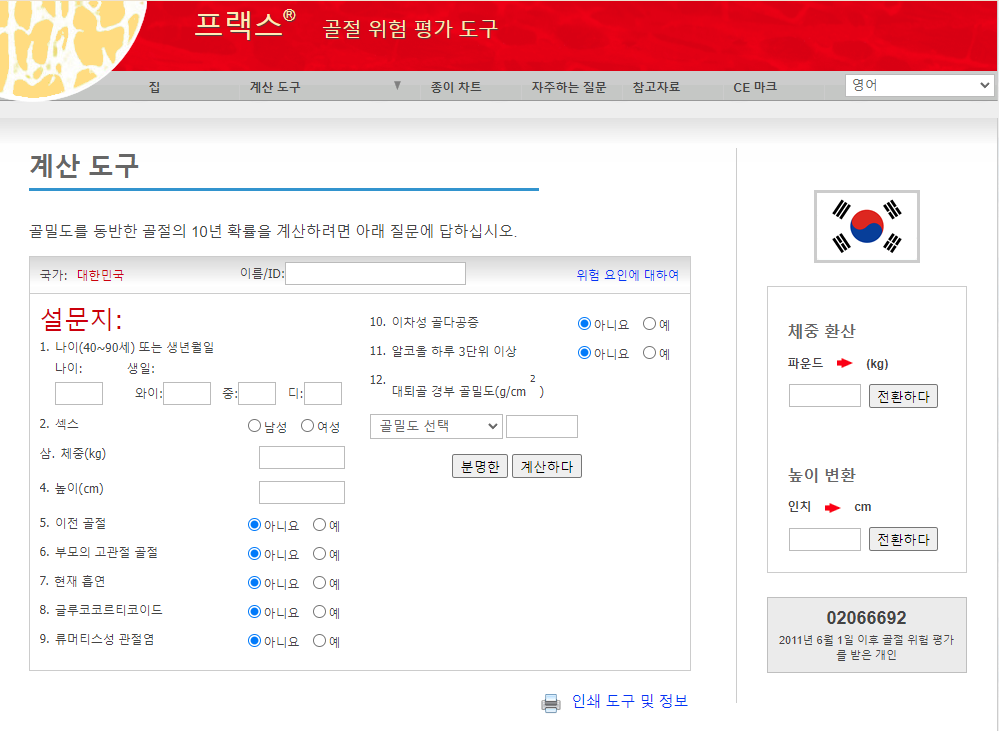
Task: Choose 아니요 for 이차성 골다공증
Action: pos(584,324)
